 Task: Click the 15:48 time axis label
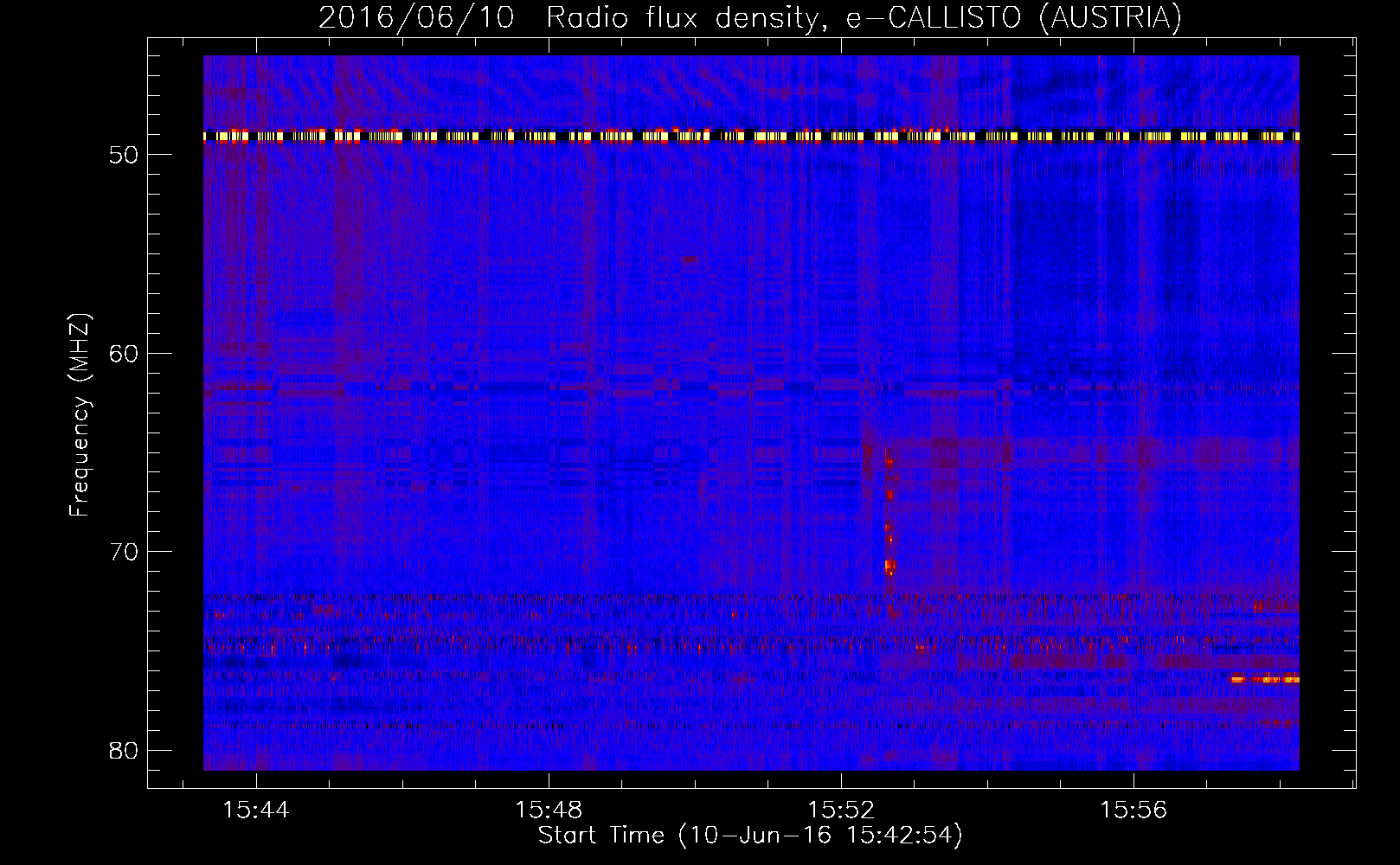click(549, 811)
